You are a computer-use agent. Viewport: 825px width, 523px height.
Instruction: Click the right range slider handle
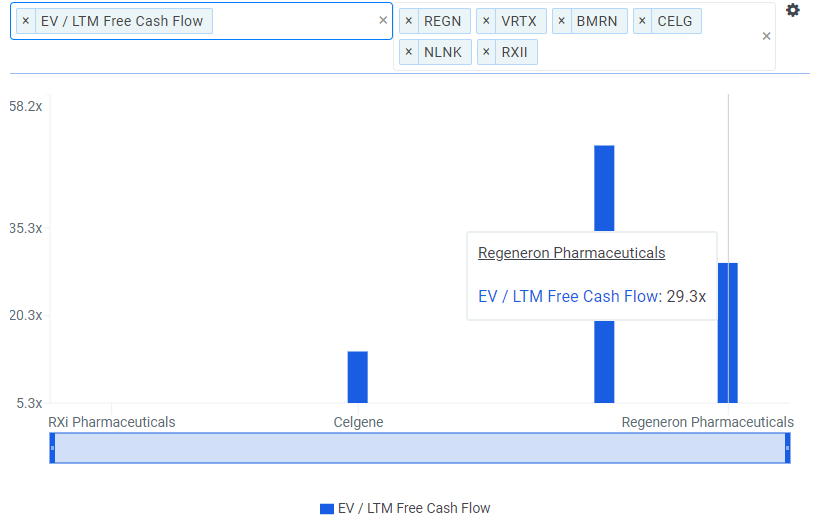pyautogui.click(x=787, y=448)
